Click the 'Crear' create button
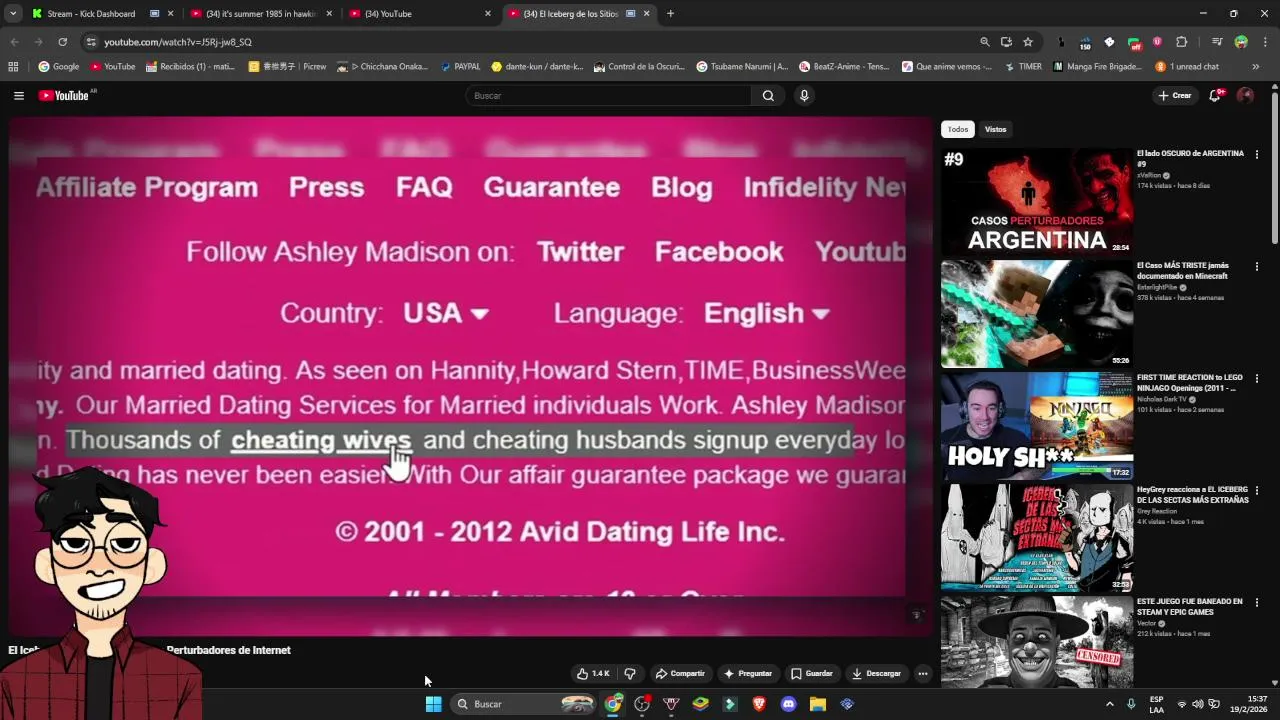The width and height of the screenshot is (1280, 720). (x=1175, y=96)
